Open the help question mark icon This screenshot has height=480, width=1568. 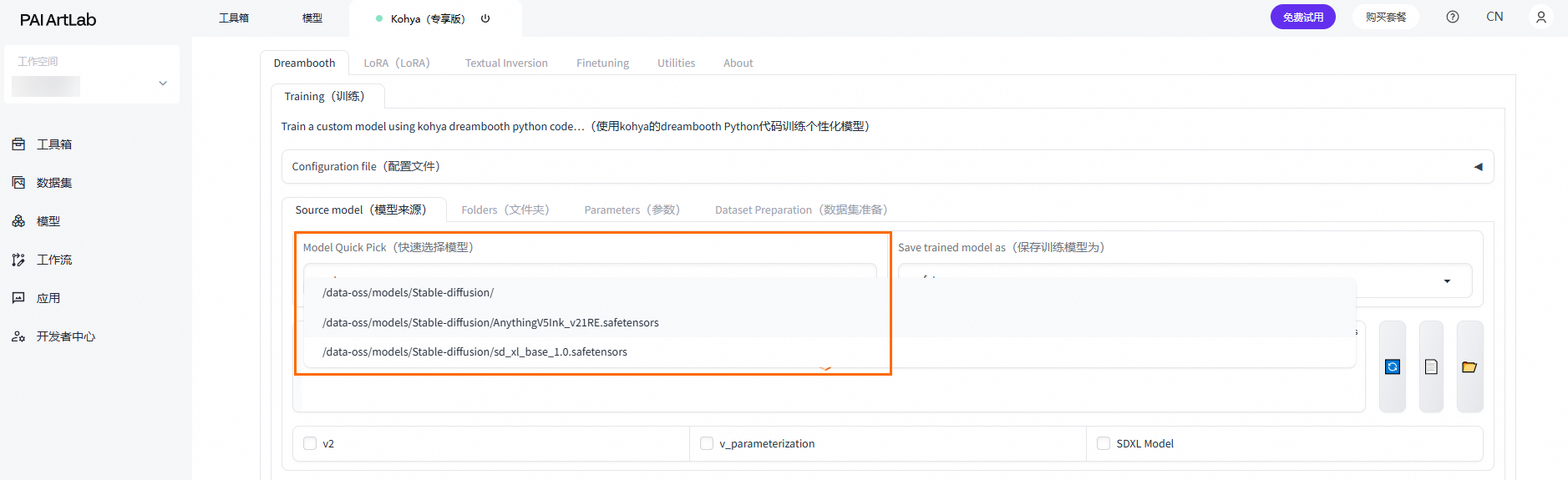1453,17
